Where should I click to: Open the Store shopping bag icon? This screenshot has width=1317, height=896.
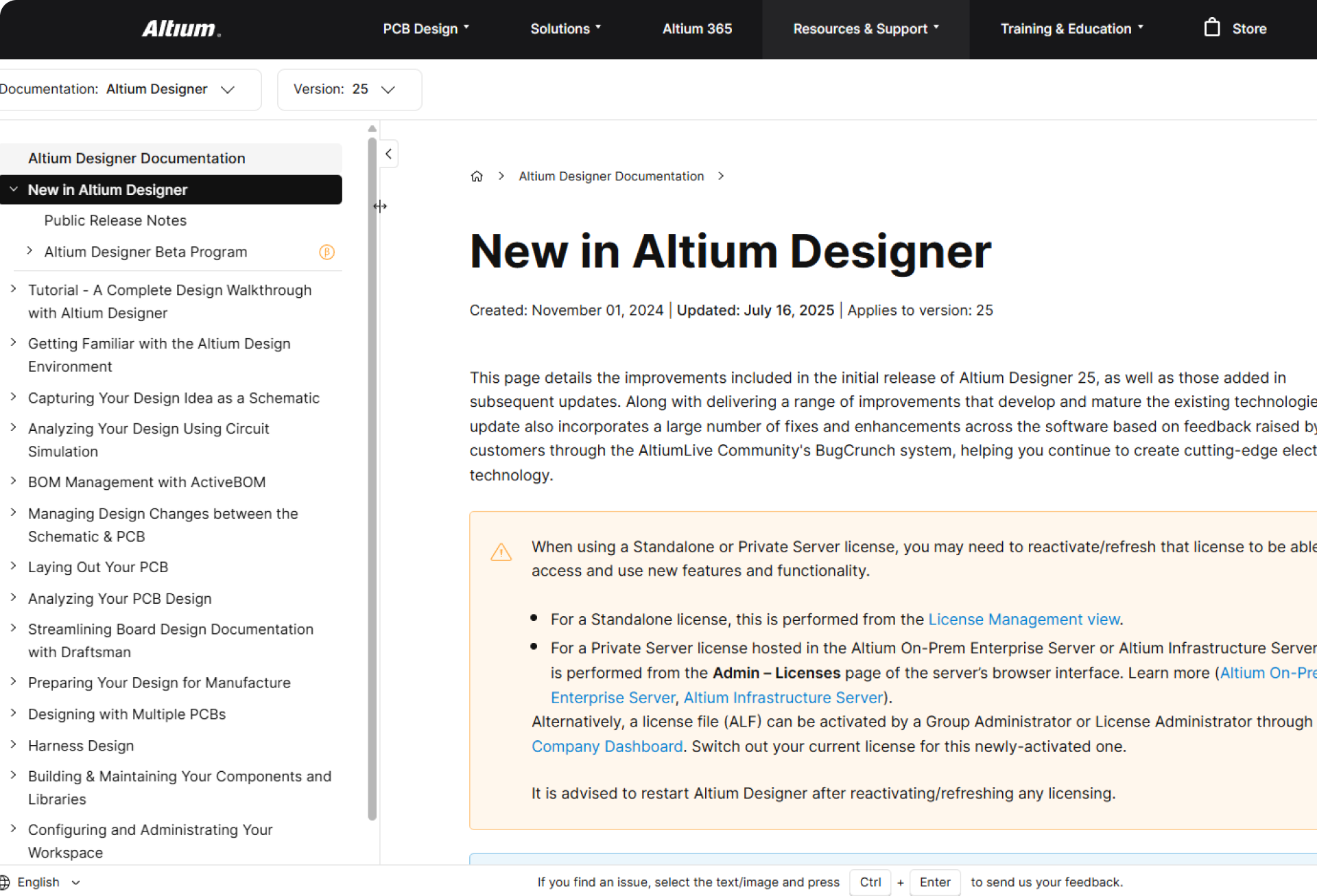[1212, 28]
